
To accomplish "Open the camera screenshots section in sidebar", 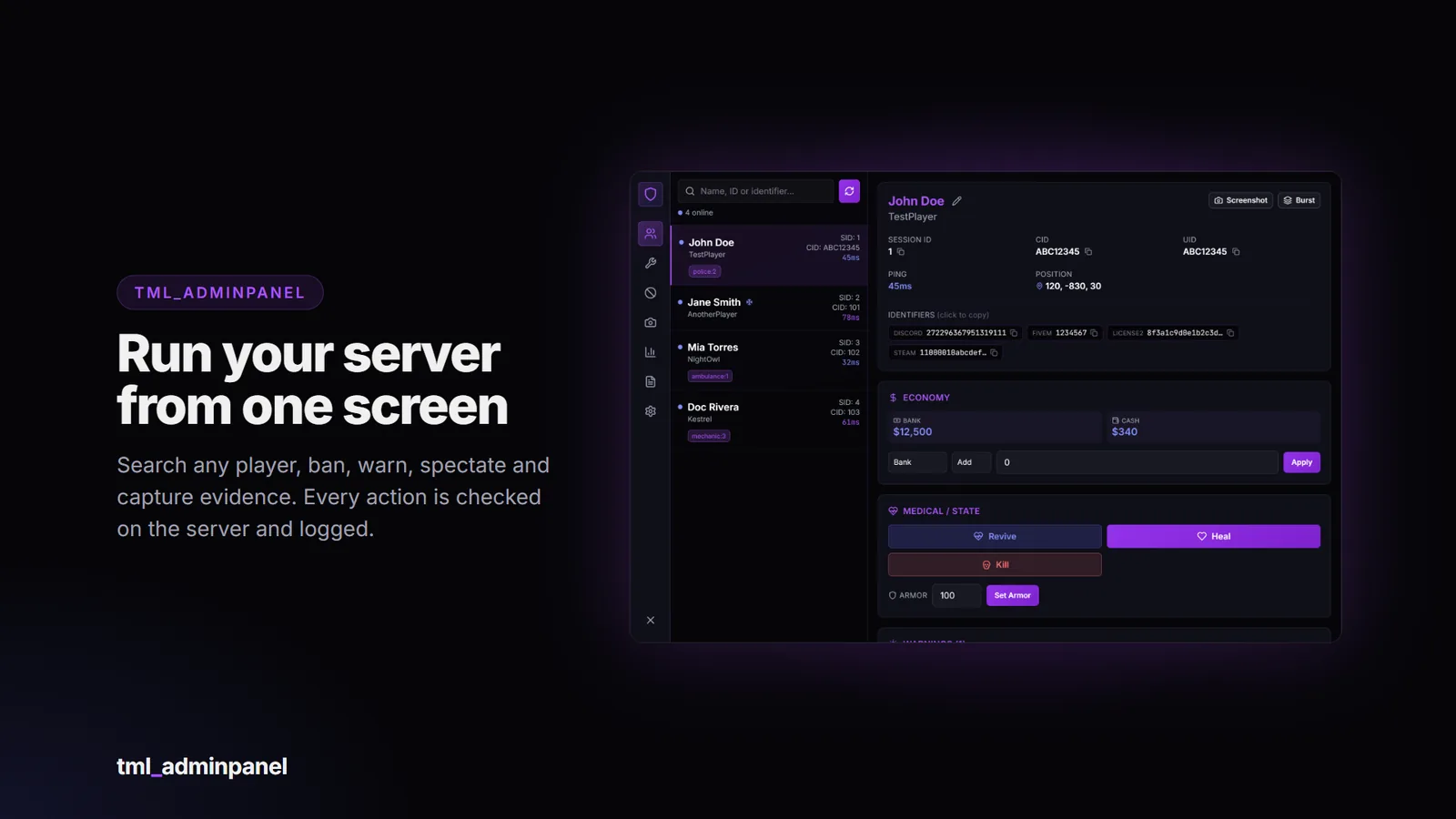I will tap(650, 322).
